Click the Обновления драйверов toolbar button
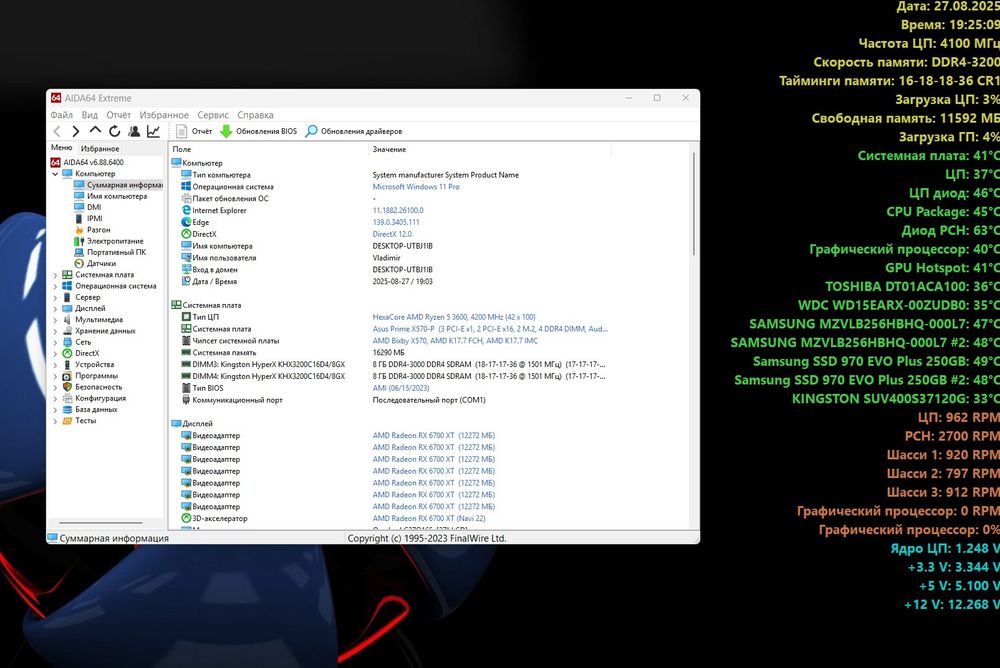1000x668 pixels. click(x=354, y=131)
